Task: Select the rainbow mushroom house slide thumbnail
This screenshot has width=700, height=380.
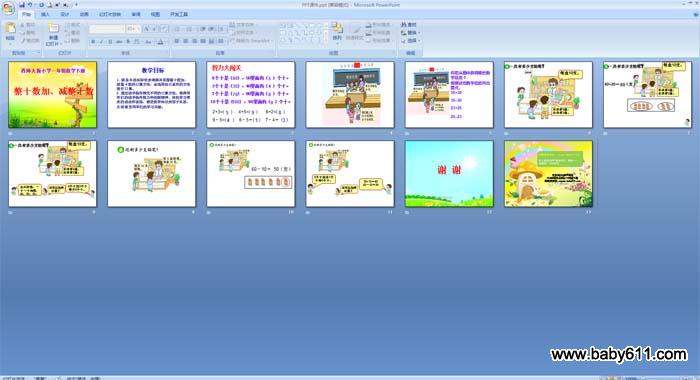Action: [x=548, y=174]
